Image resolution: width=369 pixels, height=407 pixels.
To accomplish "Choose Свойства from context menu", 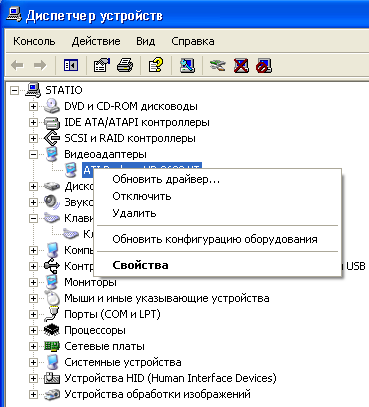I will (x=218, y=265).
